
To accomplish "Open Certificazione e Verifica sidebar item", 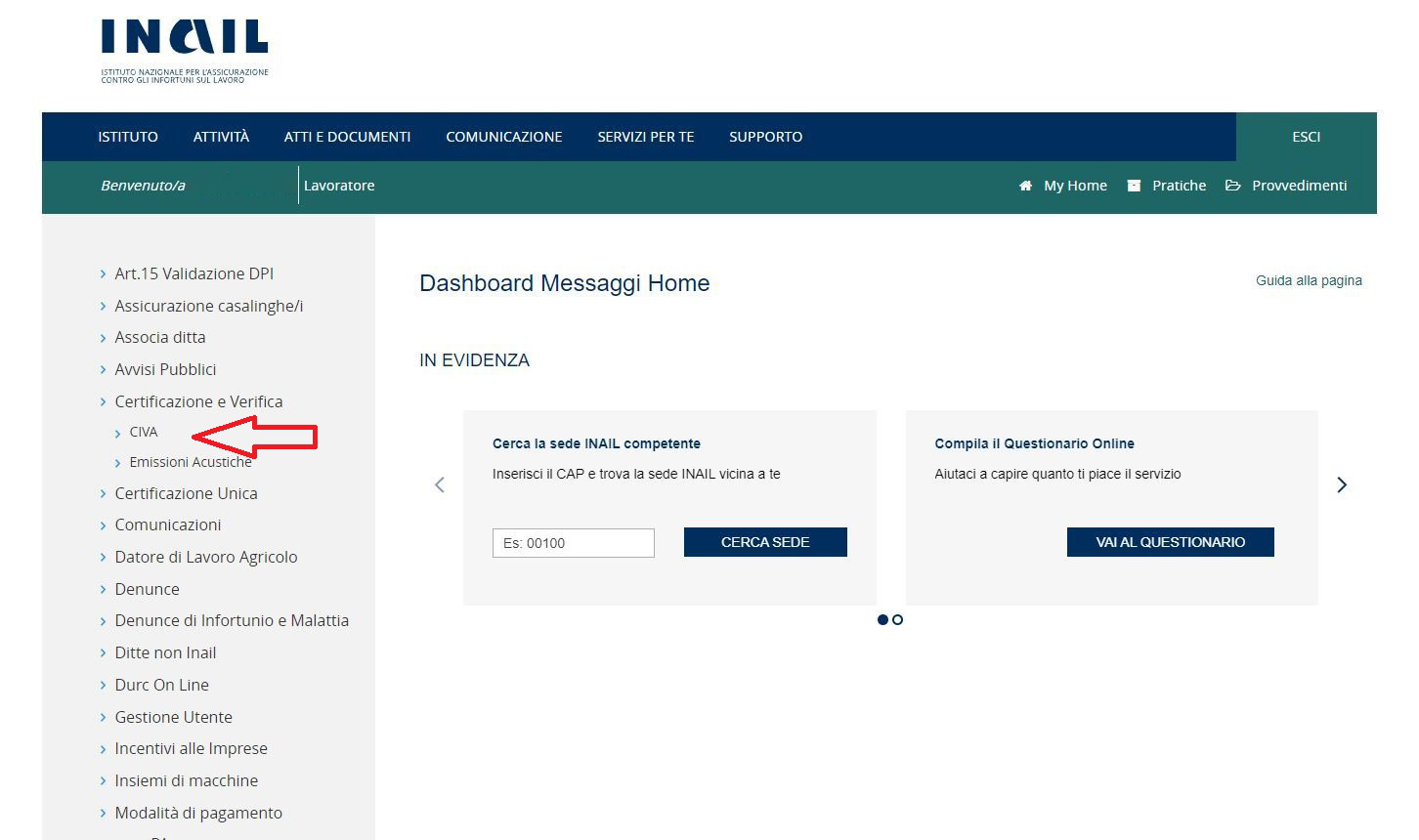I will pos(198,401).
